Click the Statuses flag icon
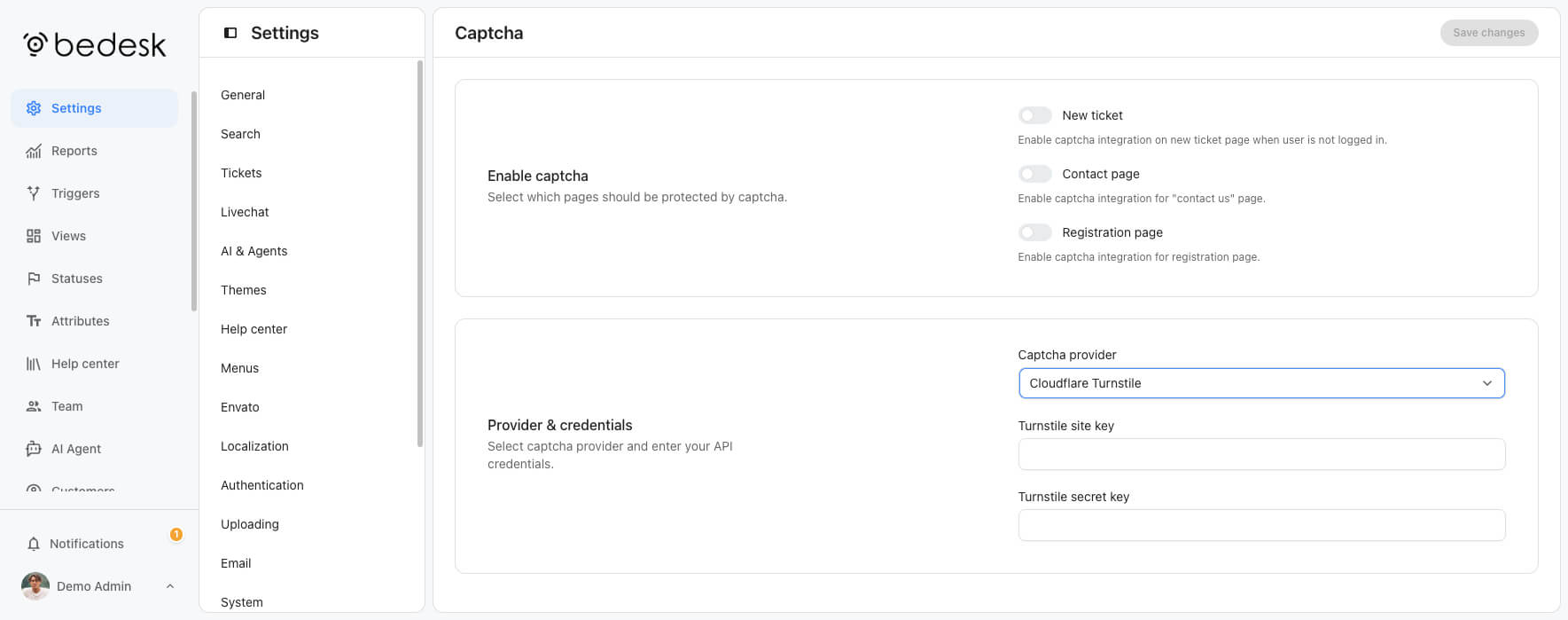1568x620 pixels. [34, 279]
